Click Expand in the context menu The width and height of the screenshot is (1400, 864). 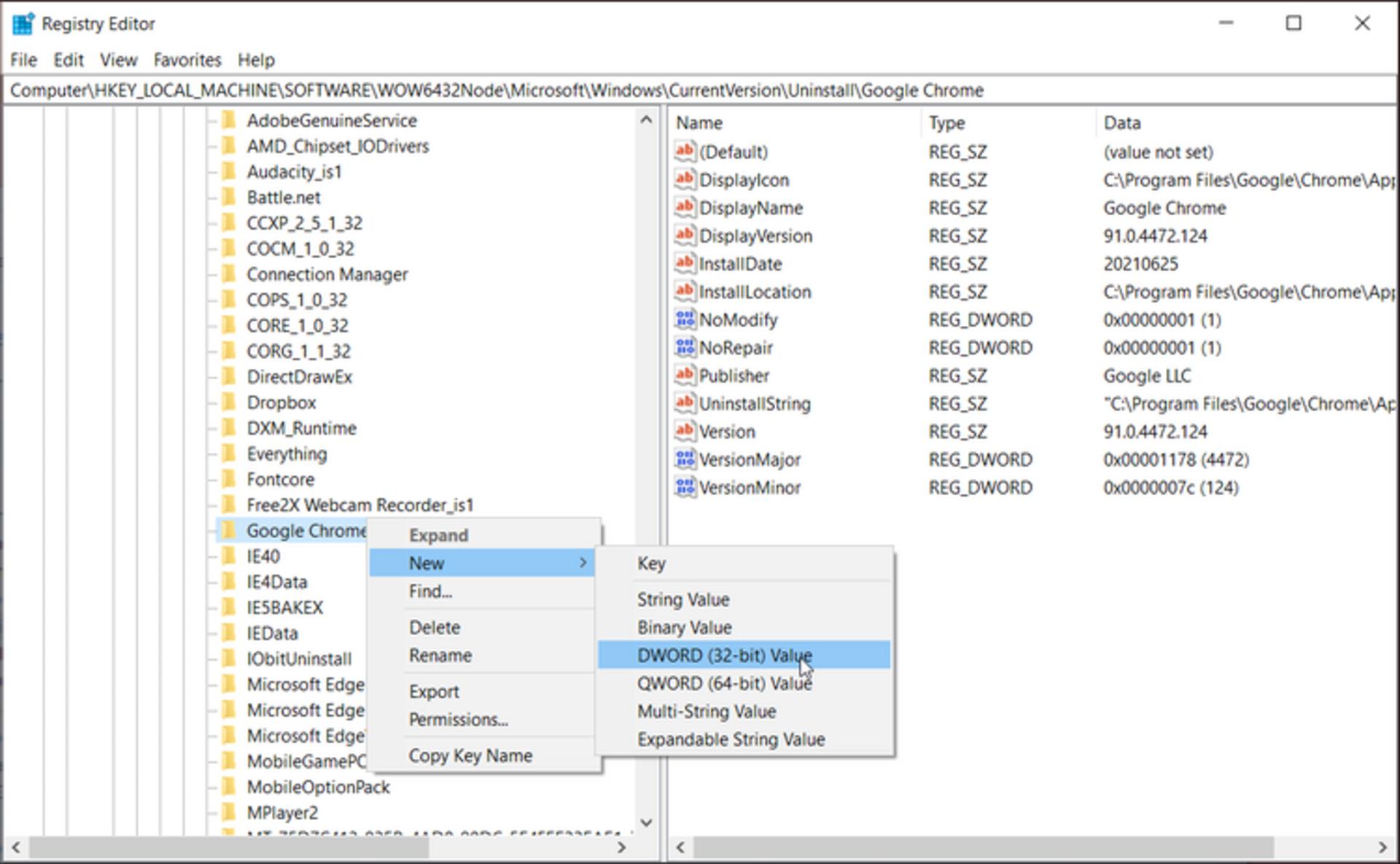click(x=438, y=535)
